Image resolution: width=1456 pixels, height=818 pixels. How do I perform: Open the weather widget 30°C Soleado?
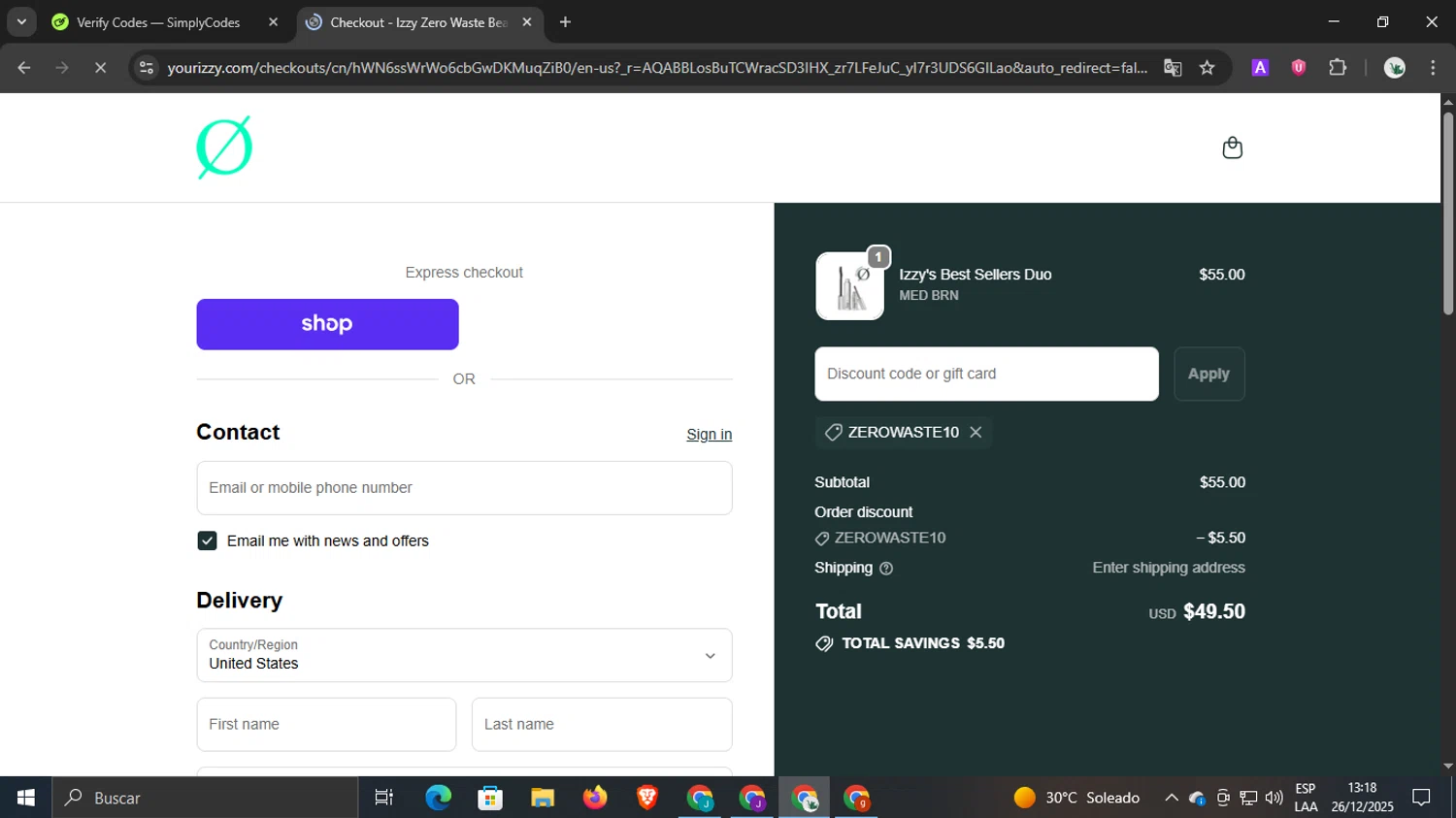[1076, 798]
